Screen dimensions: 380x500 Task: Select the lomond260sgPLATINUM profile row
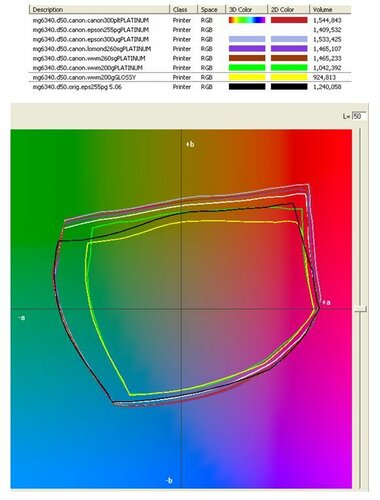190,49
